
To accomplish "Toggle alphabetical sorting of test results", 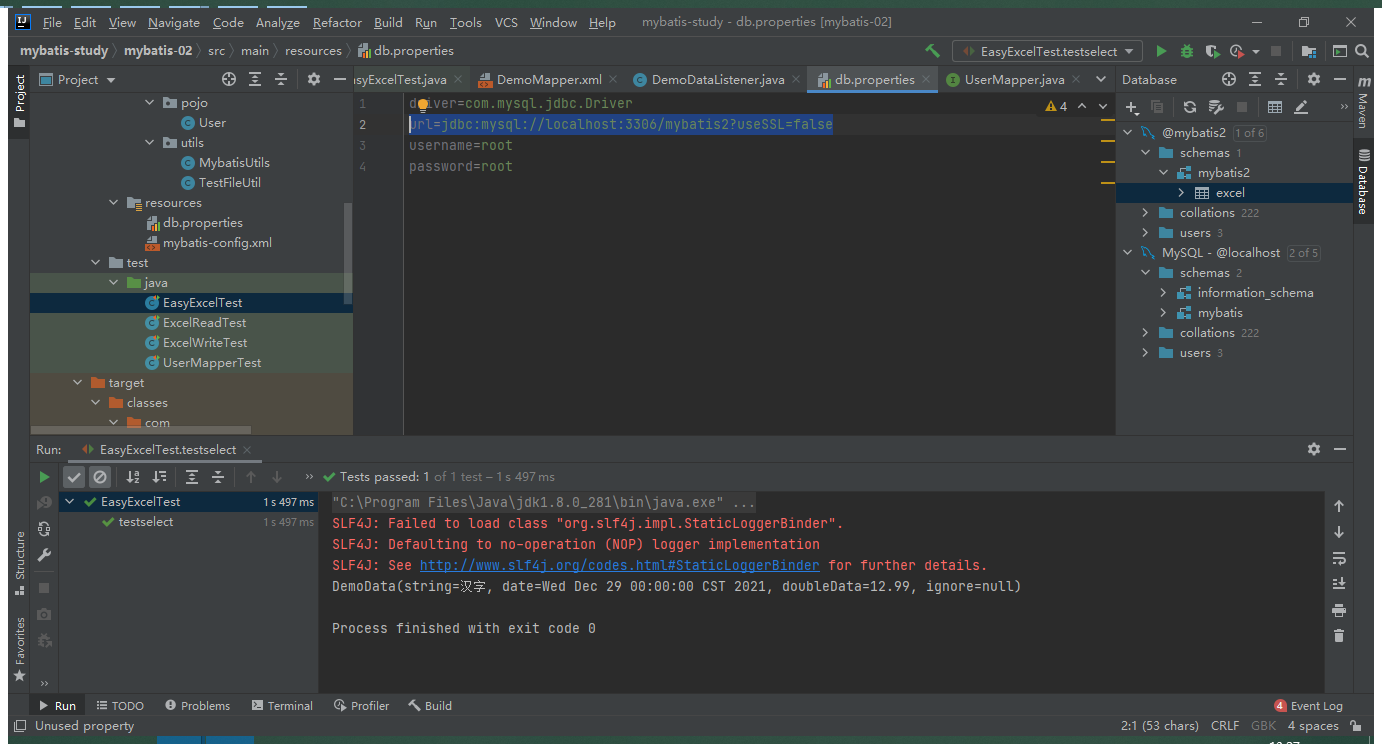I will 132,475.
